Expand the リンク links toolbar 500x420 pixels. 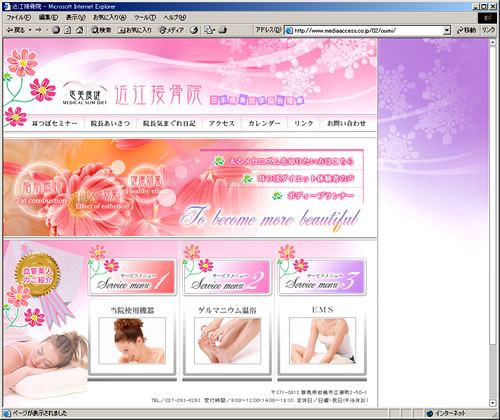(x=488, y=30)
